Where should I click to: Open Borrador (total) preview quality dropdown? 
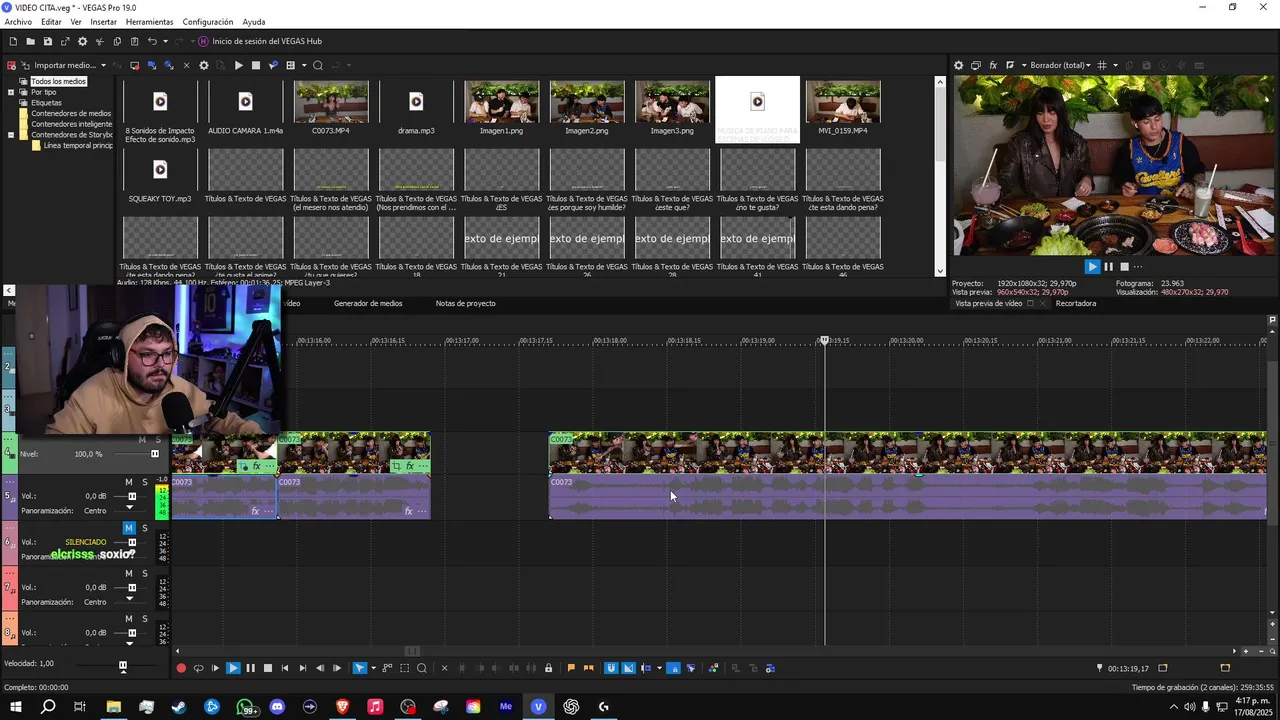[1060, 65]
